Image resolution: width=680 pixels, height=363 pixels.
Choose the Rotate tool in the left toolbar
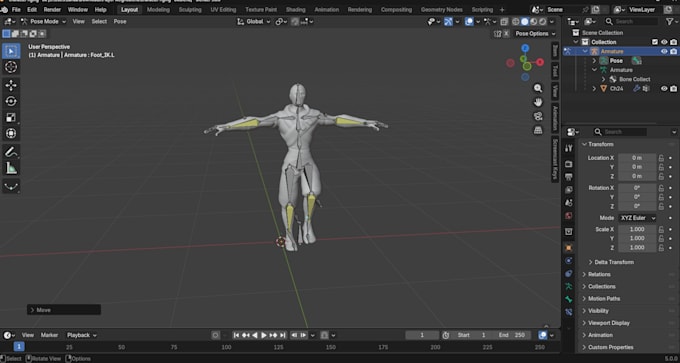[11, 101]
